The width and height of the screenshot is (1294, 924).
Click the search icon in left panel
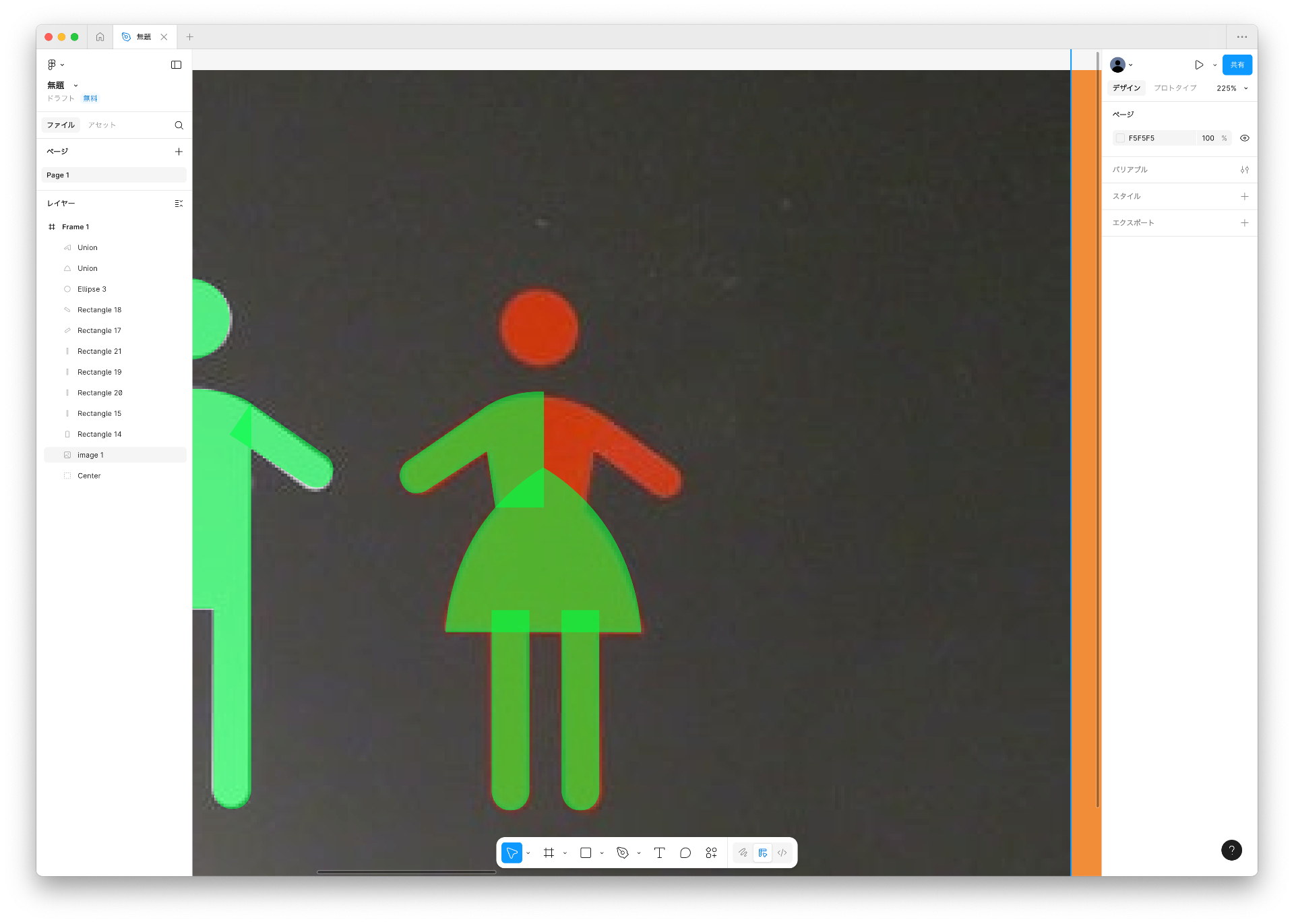[x=179, y=125]
